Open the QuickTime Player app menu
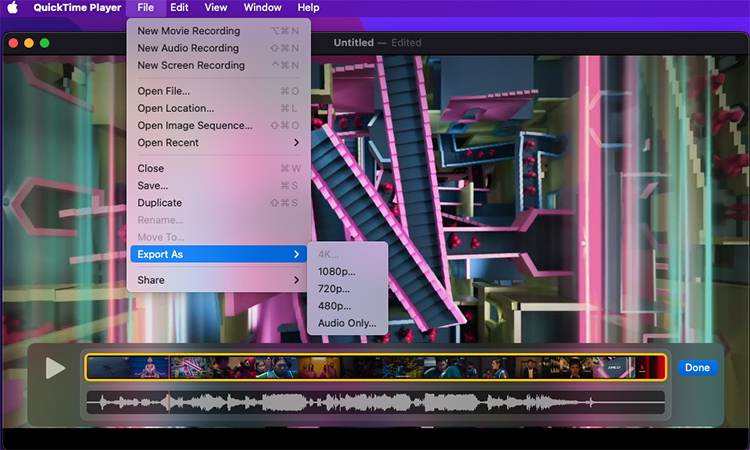The width and height of the screenshot is (750, 450). pyautogui.click(x=77, y=8)
